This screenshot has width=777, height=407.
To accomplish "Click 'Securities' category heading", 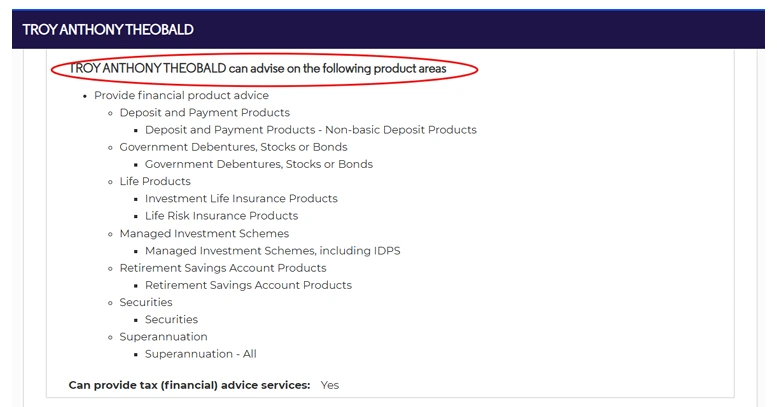I will point(146,302).
